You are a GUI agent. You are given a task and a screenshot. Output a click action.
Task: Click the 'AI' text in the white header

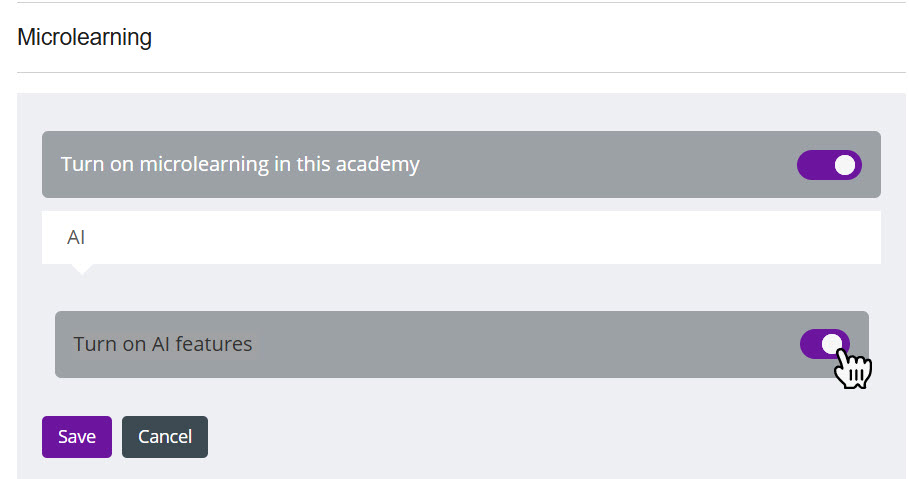(76, 237)
